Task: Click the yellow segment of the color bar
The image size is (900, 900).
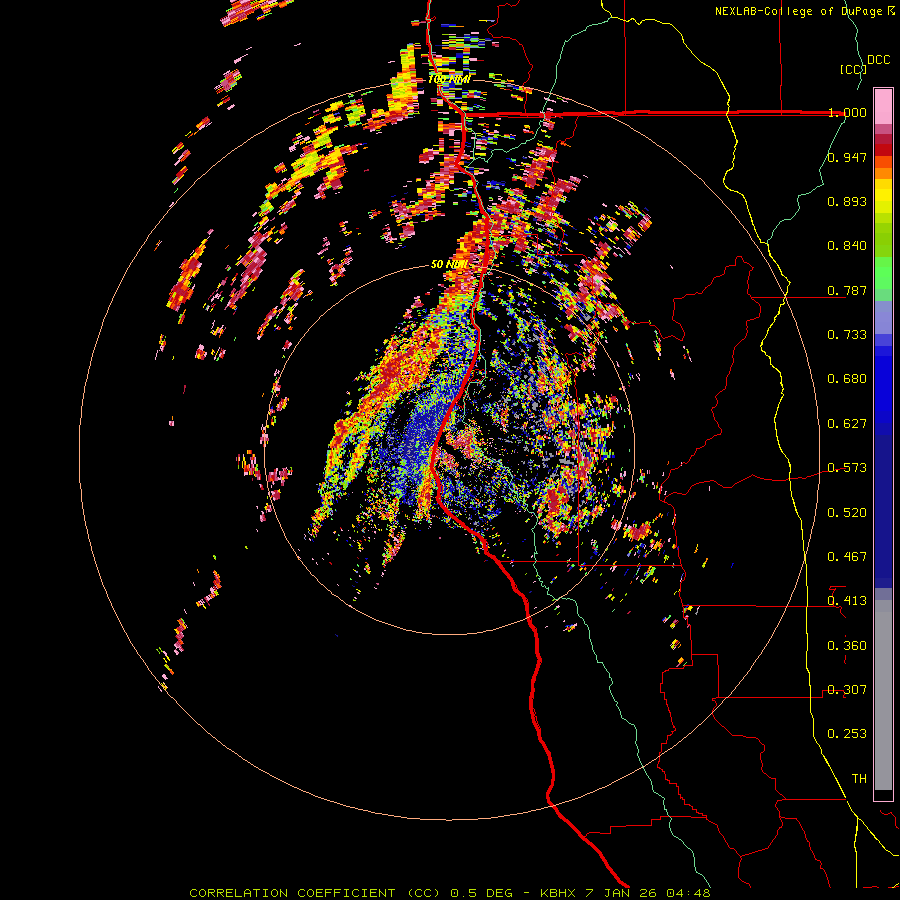Action: pyautogui.click(x=883, y=196)
